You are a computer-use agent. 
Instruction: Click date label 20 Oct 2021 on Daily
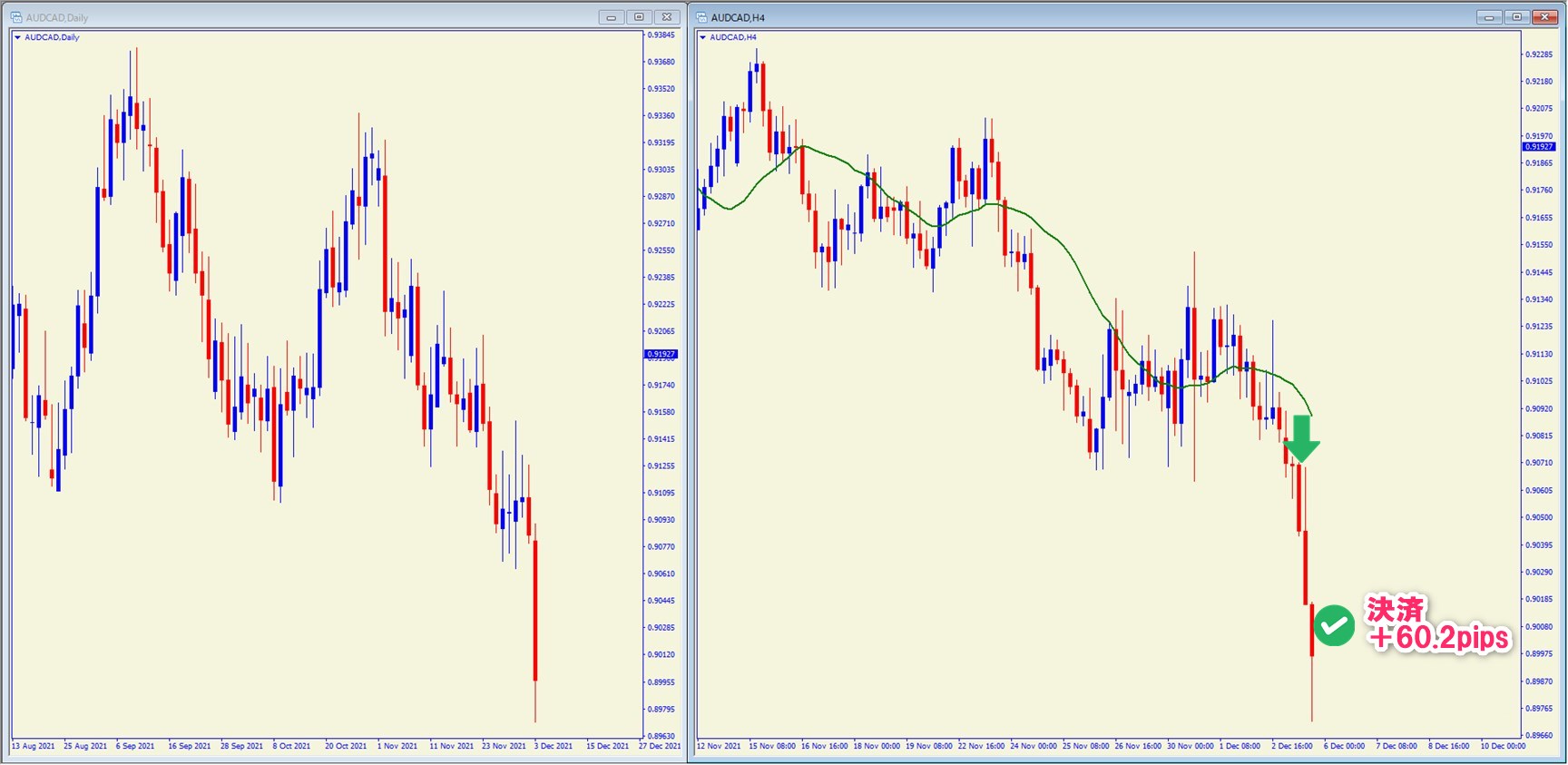pos(346,746)
